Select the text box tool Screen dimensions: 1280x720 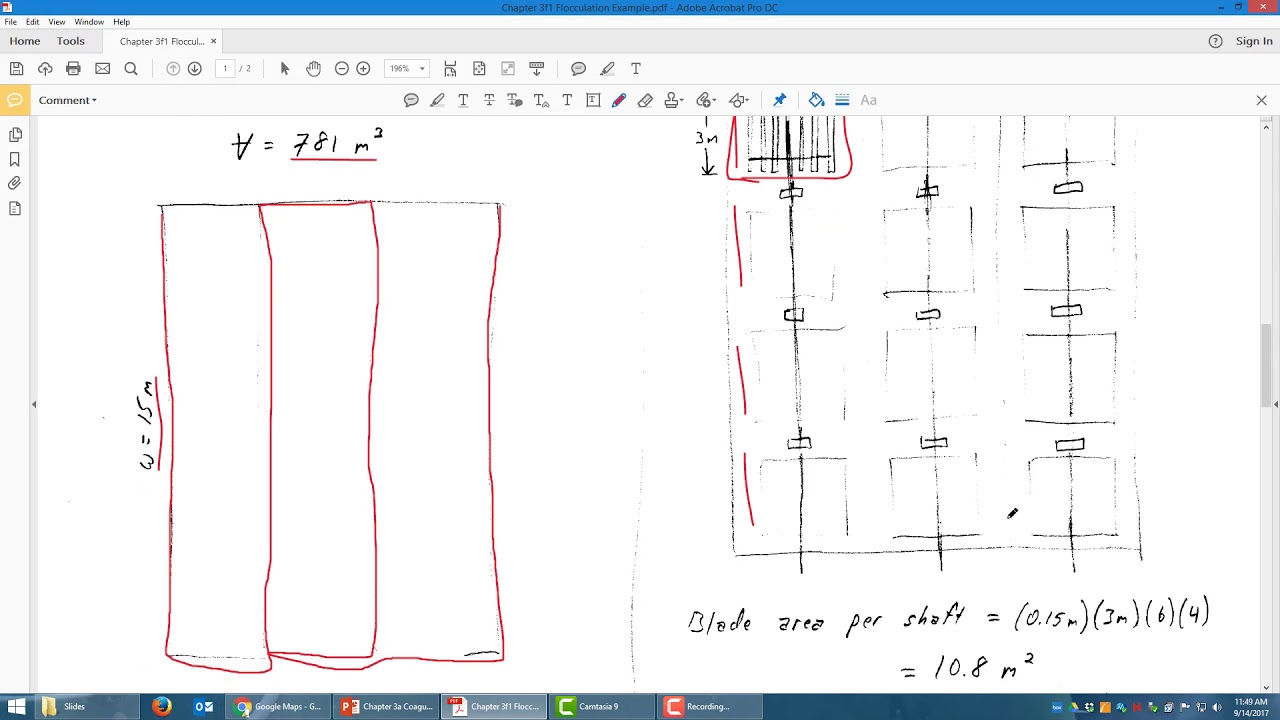tap(593, 100)
